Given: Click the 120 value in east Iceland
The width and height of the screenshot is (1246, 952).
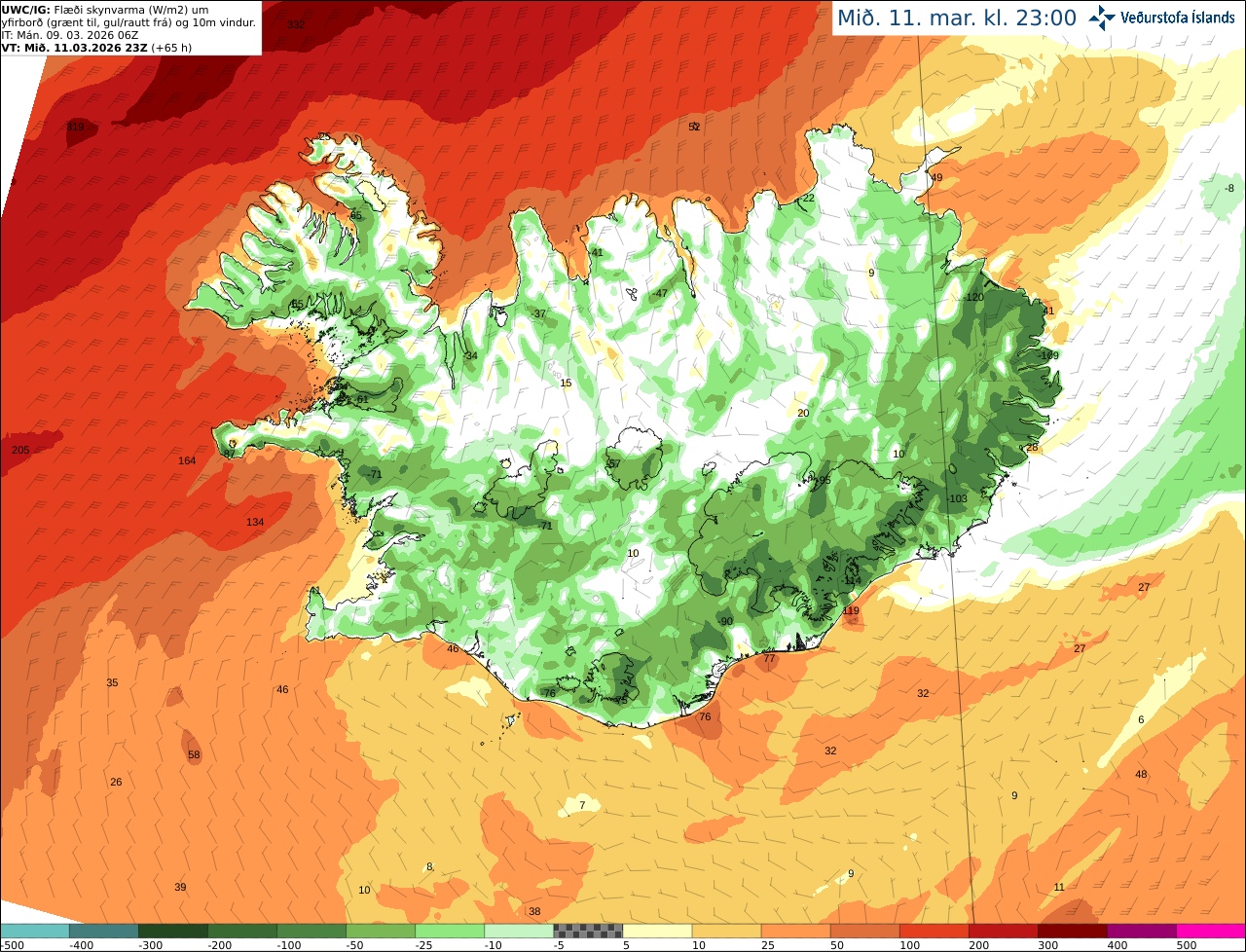Looking at the screenshot, I should point(974,297).
